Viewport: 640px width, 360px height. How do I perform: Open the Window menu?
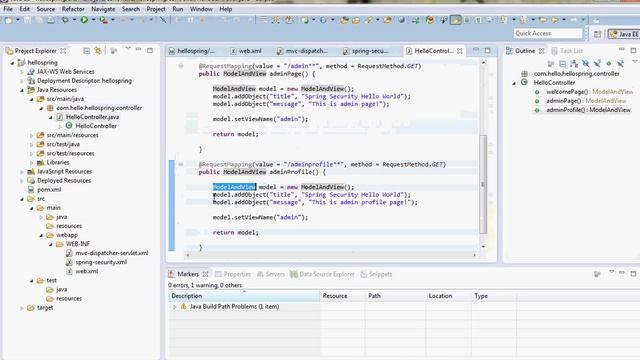[201, 9]
